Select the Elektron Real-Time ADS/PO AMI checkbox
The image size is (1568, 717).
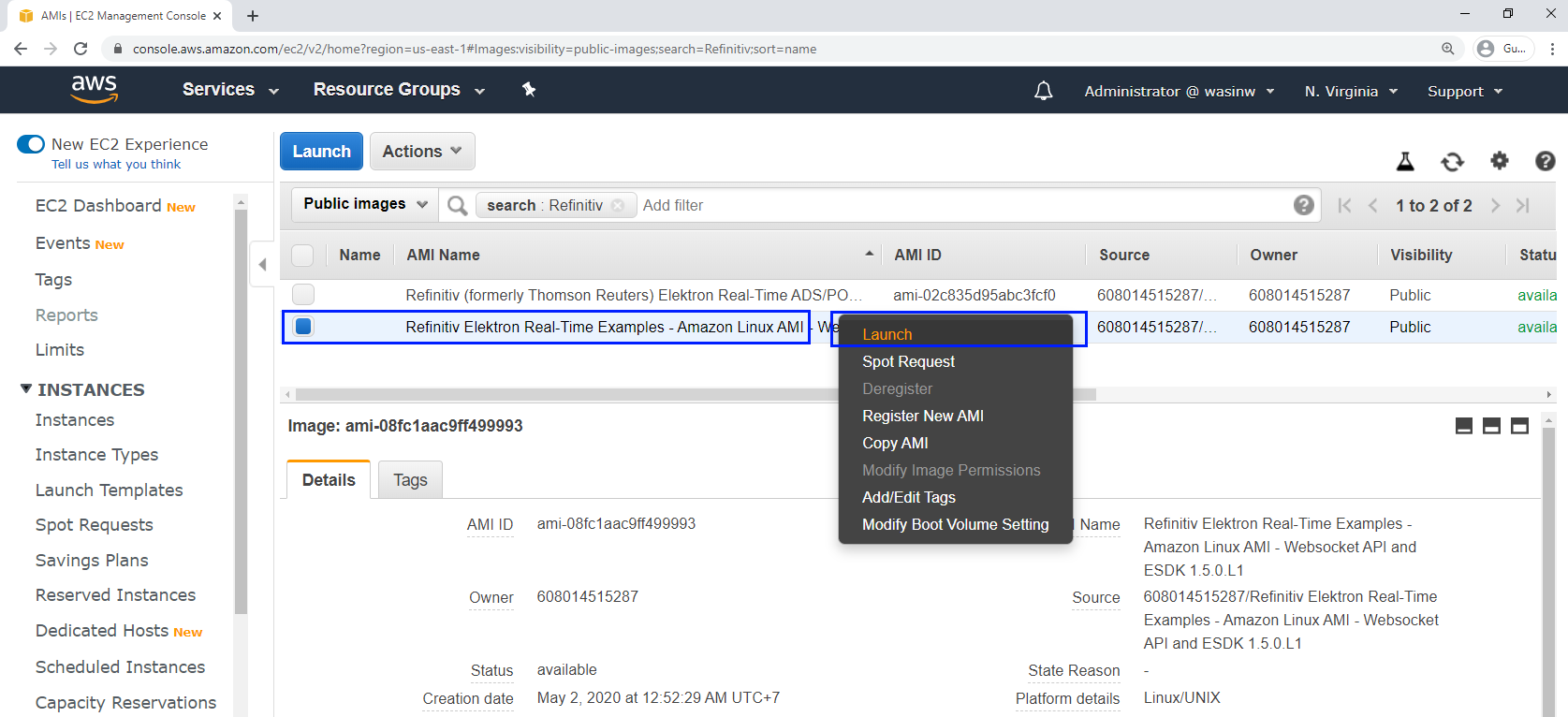(302, 295)
